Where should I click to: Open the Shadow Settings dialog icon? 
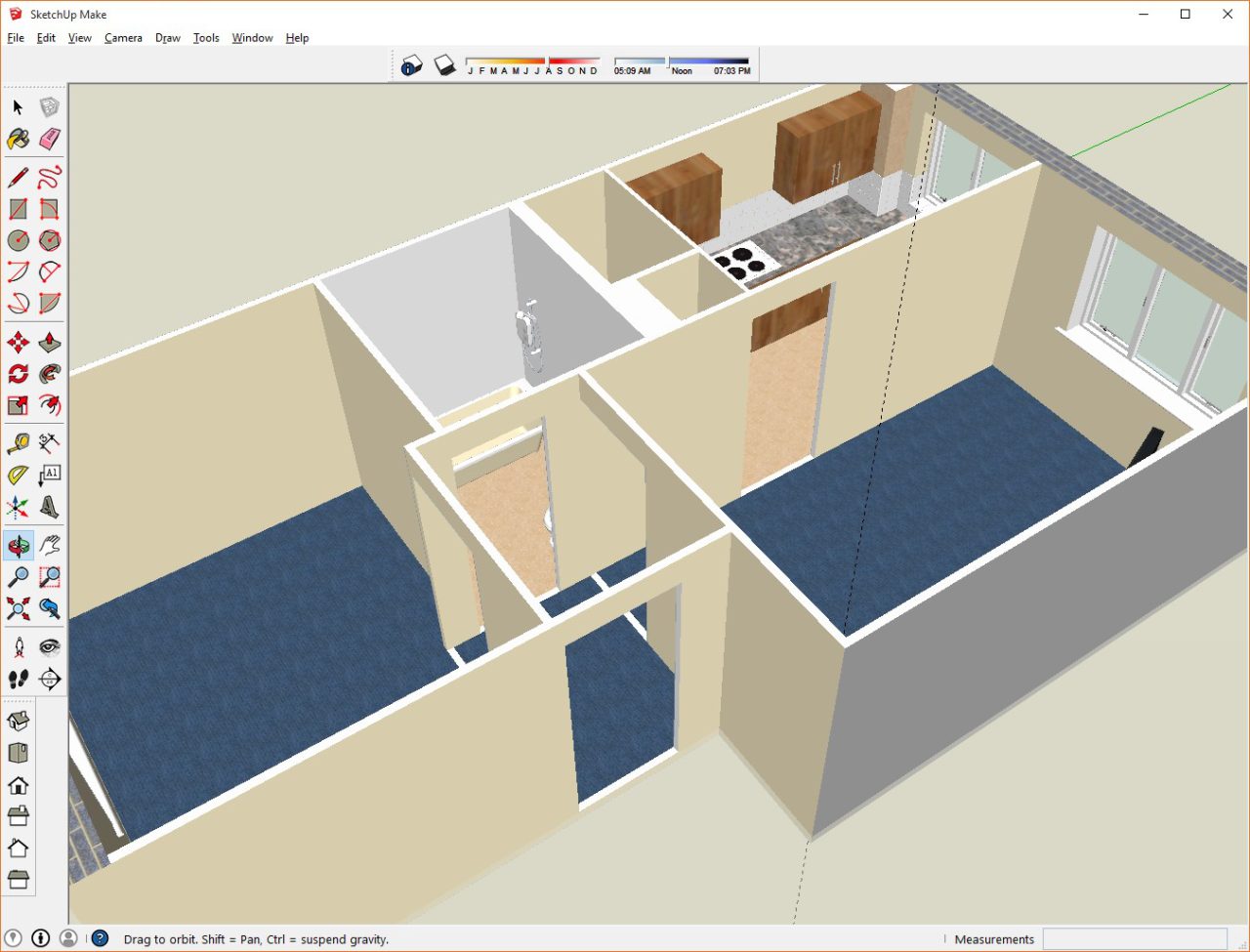(x=411, y=62)
